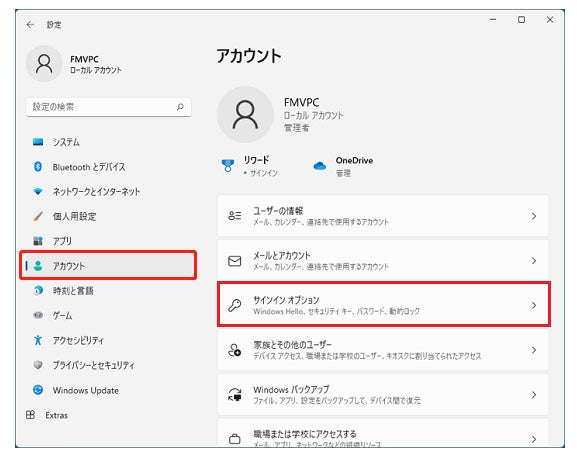Select システム in the sidebar

pyautogui.click(x=108, y=142)
